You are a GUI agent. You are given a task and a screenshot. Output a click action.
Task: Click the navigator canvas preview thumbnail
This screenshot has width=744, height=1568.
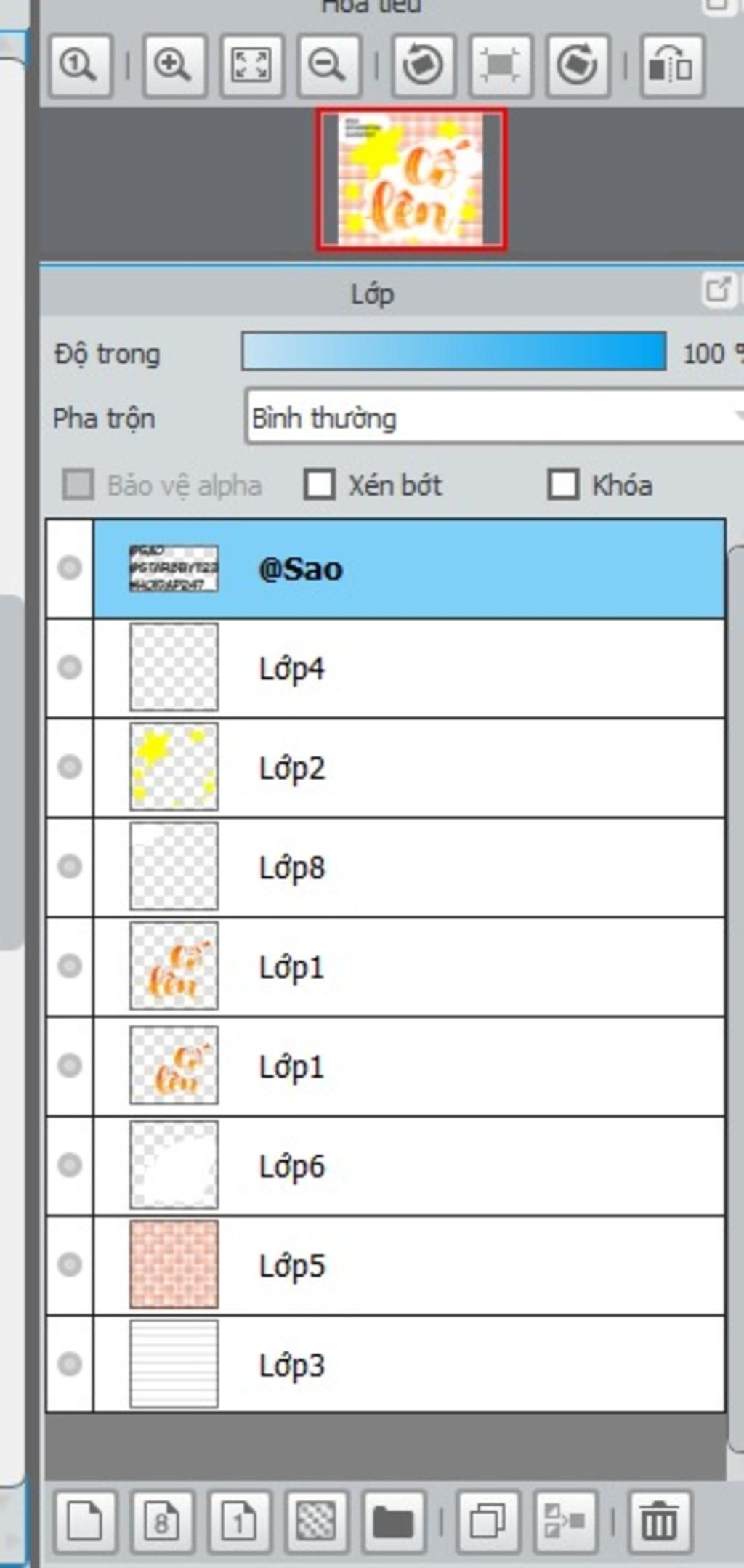pos(411,179)
